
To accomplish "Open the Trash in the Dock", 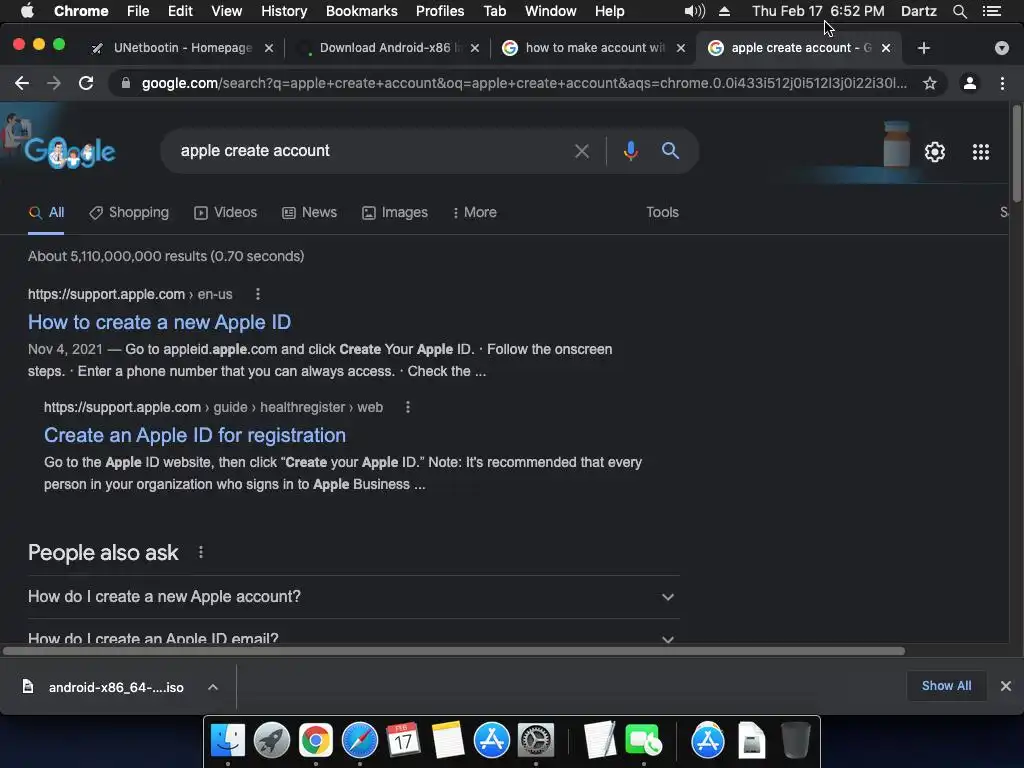I will [795, 741].
